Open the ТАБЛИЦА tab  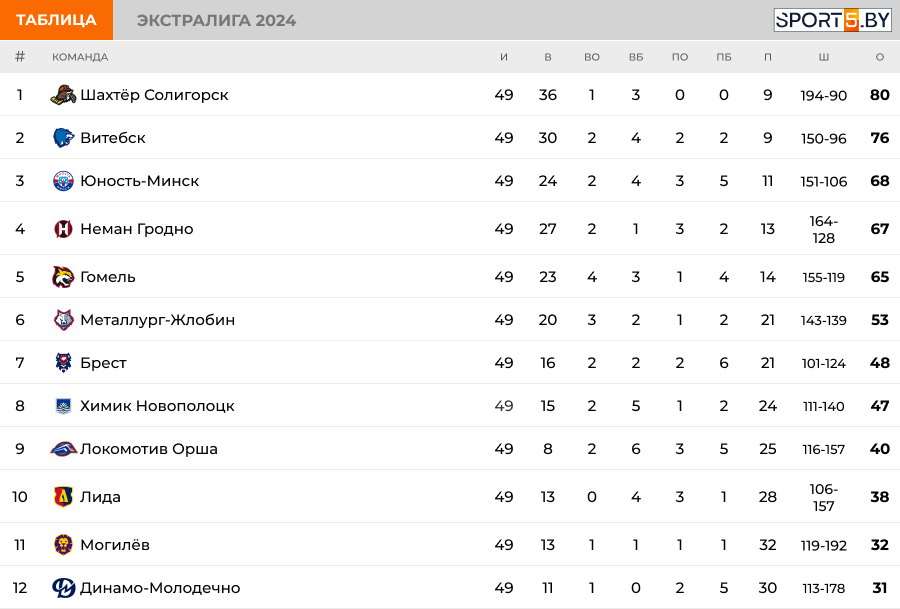click(56, 20)
